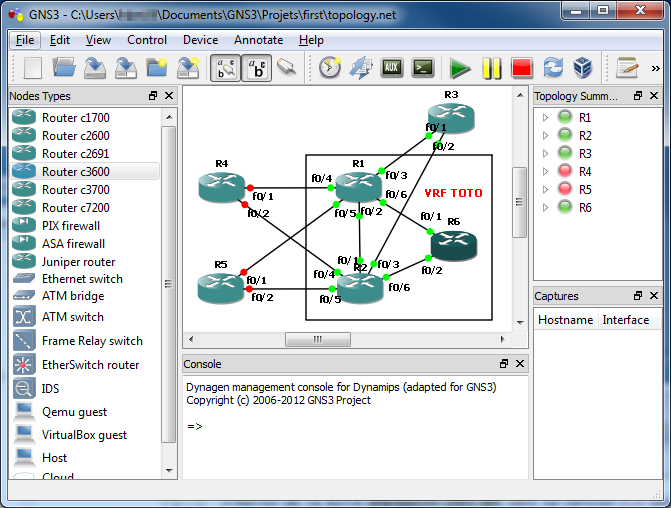This screenshot has height=508, width=671.
Task: Click router R6 in the topology canvas
Action: (453, 244)
